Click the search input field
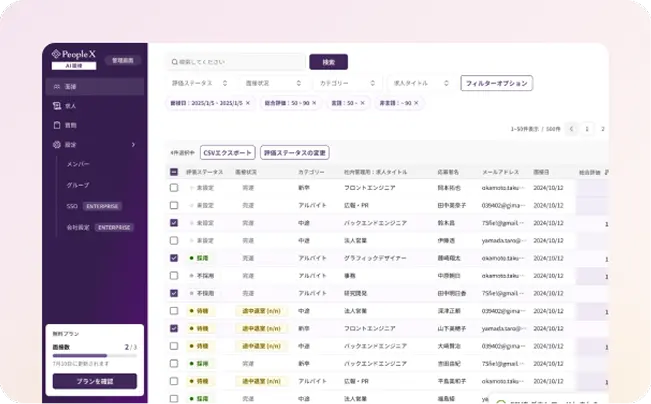The height and width of the screenshot is (404, 651). coord(236,61)
